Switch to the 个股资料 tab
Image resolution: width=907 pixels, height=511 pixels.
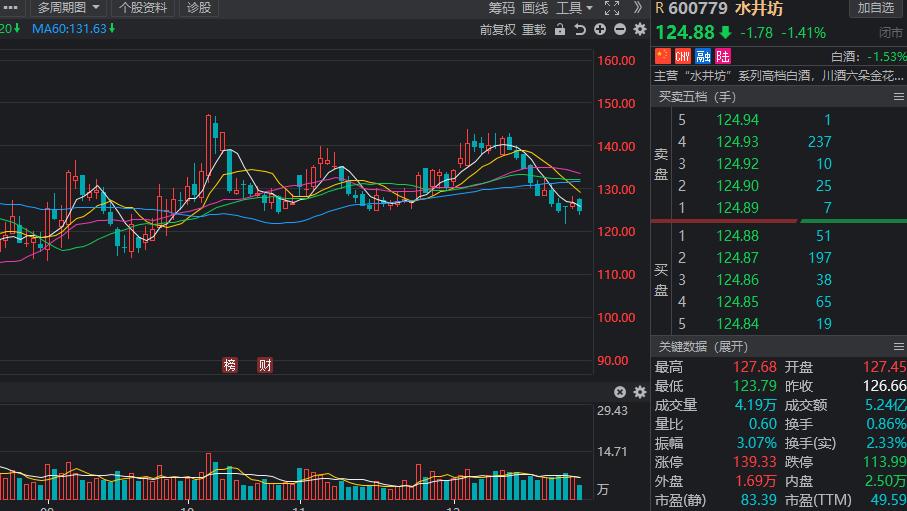142,8
